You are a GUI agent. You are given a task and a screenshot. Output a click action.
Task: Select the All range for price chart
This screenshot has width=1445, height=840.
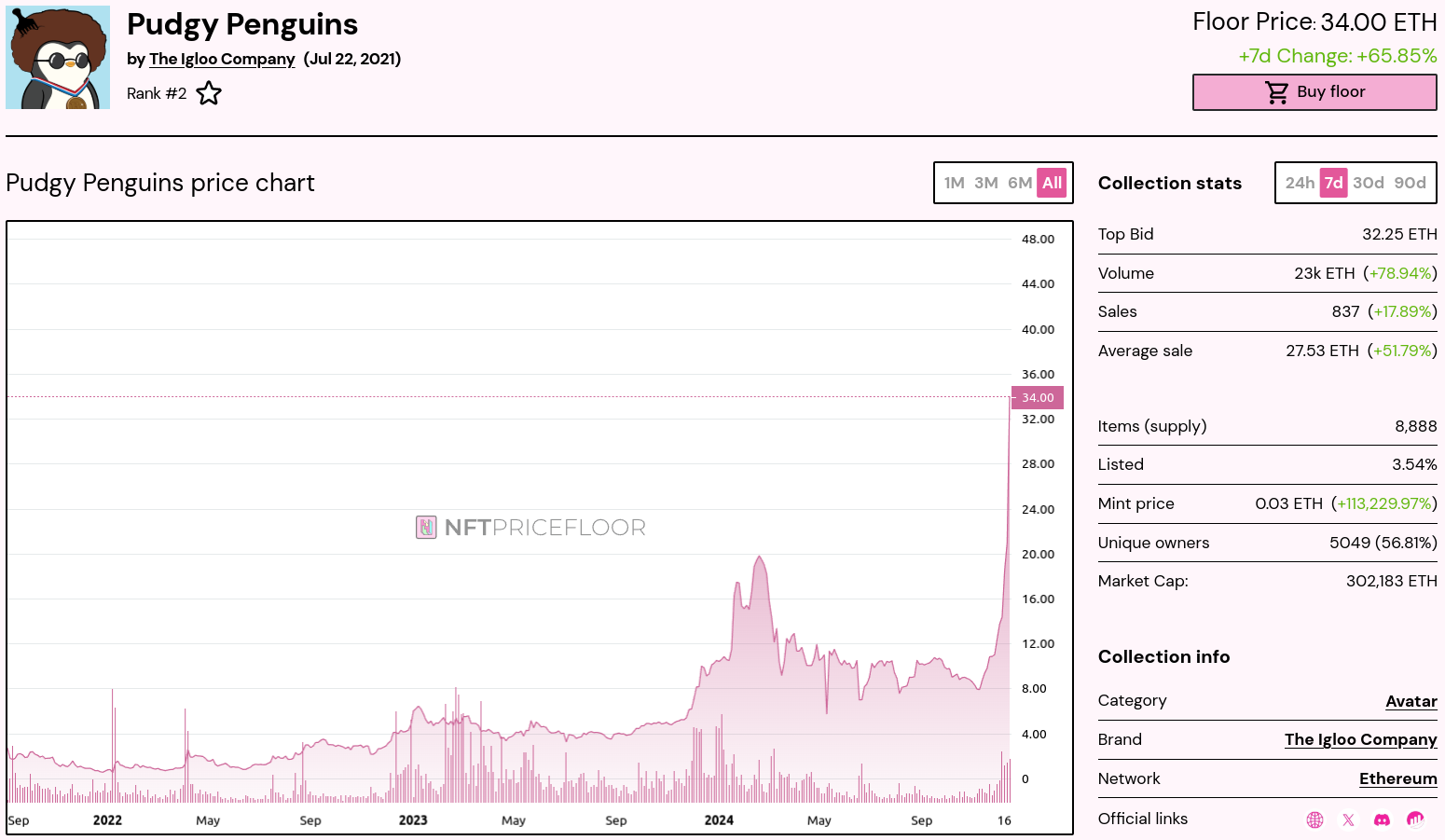coord(1053,183)
